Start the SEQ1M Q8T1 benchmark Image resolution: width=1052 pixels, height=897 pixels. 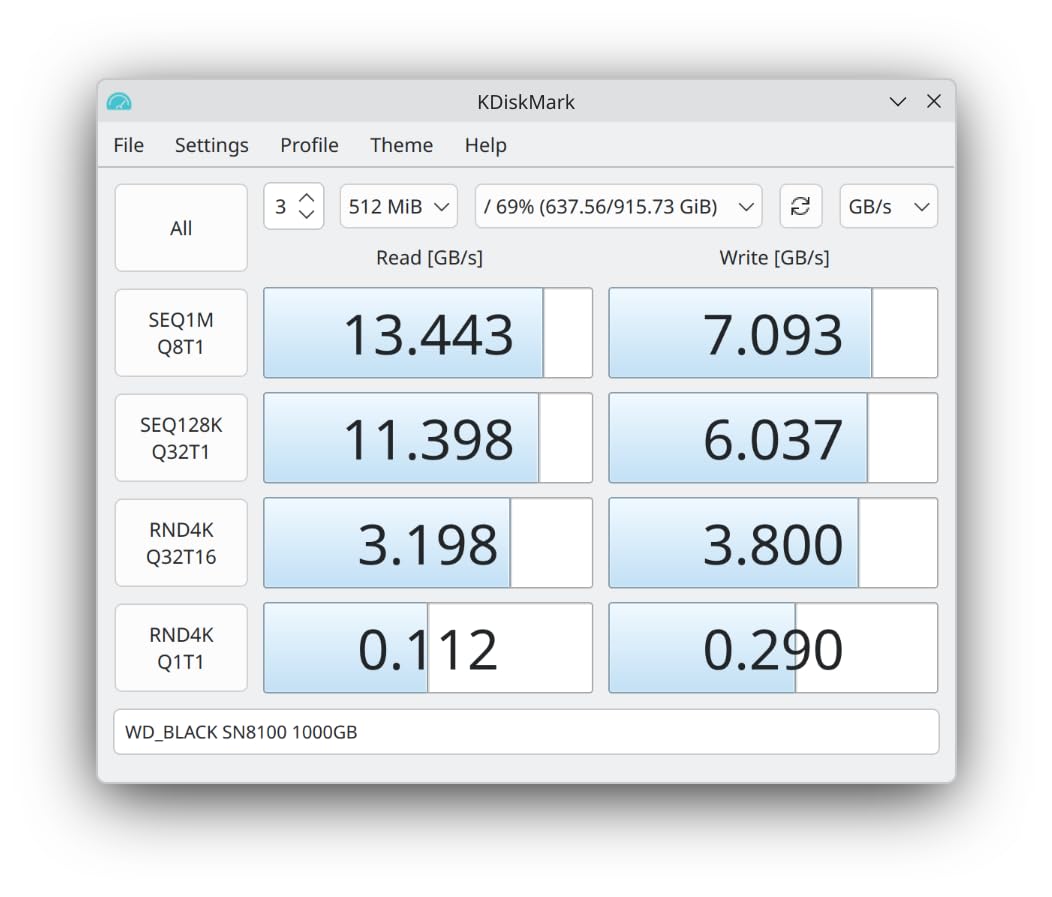click(181, 333)
